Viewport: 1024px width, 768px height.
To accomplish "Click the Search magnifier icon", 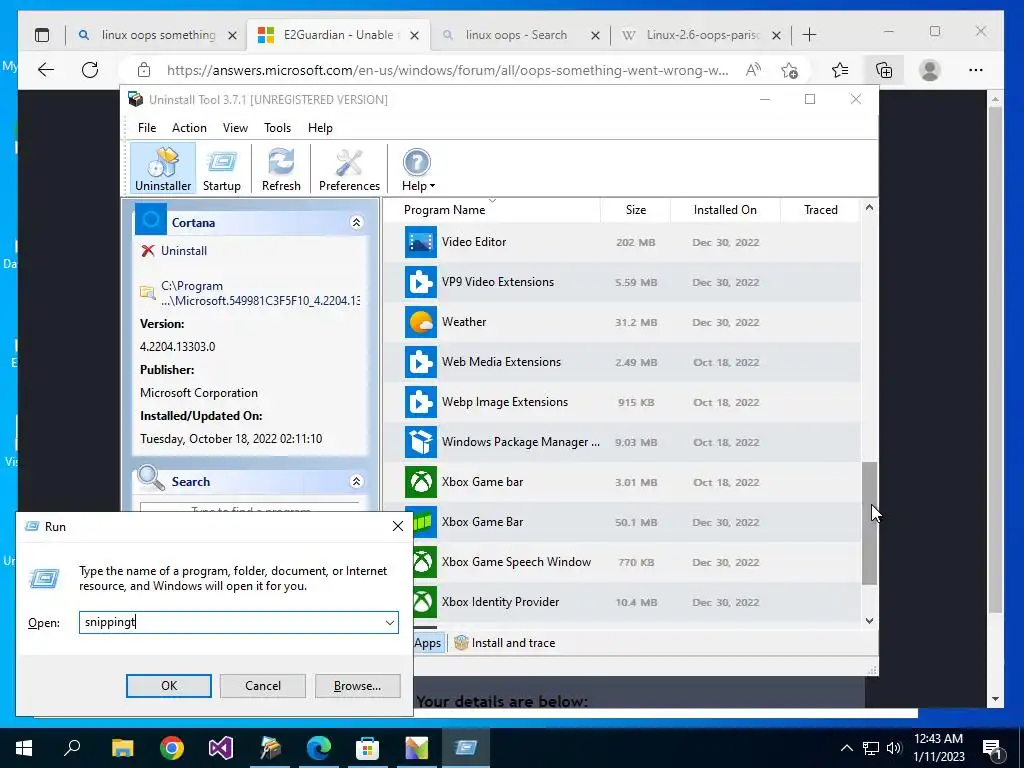I will coord(151,478).
